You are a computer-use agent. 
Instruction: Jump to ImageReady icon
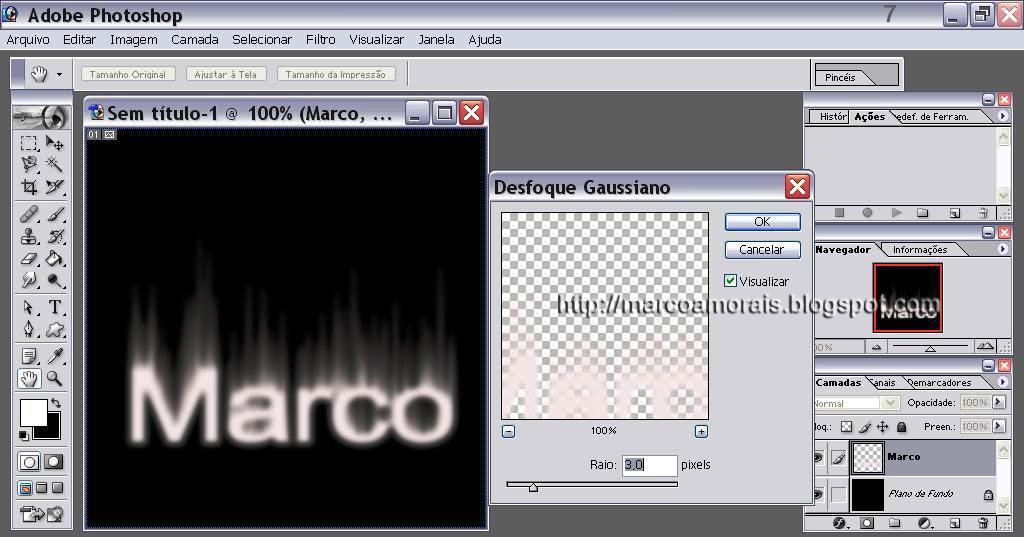[41, 515]
